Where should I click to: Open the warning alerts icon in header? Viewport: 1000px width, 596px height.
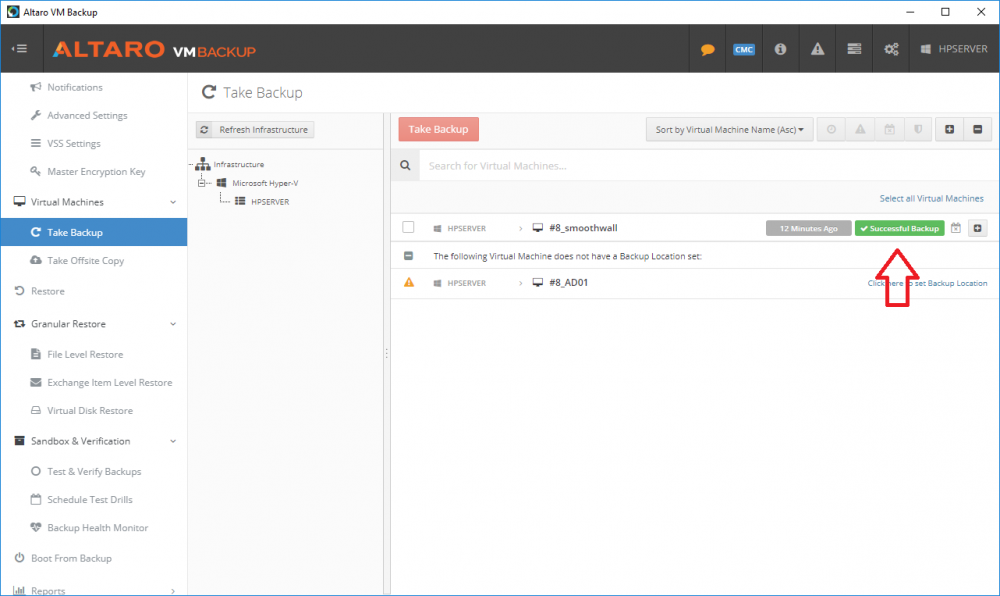817,49
